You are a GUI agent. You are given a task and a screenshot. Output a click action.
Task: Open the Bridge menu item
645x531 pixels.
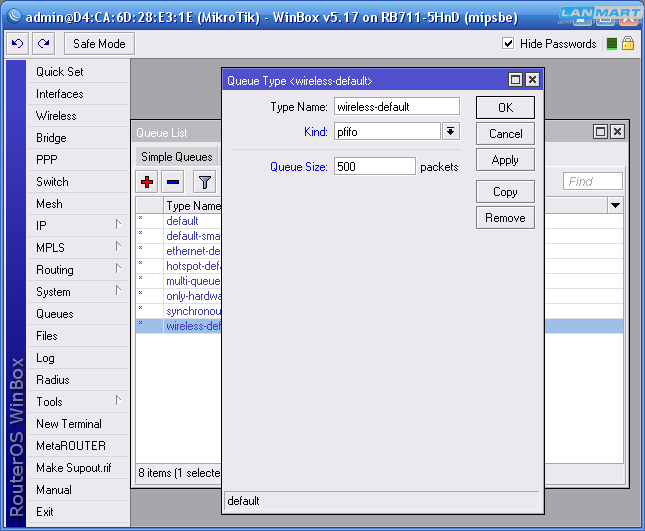(x=78, y=138)
